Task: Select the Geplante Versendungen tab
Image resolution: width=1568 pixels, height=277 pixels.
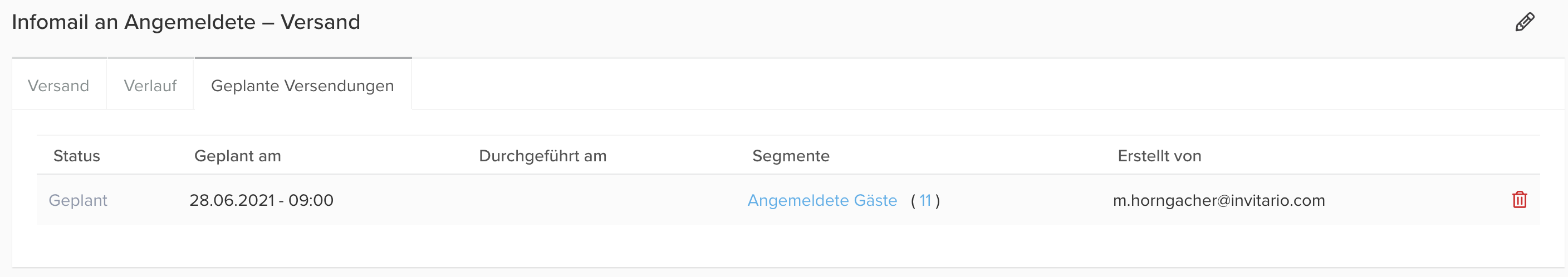Action: click(302, 86)
